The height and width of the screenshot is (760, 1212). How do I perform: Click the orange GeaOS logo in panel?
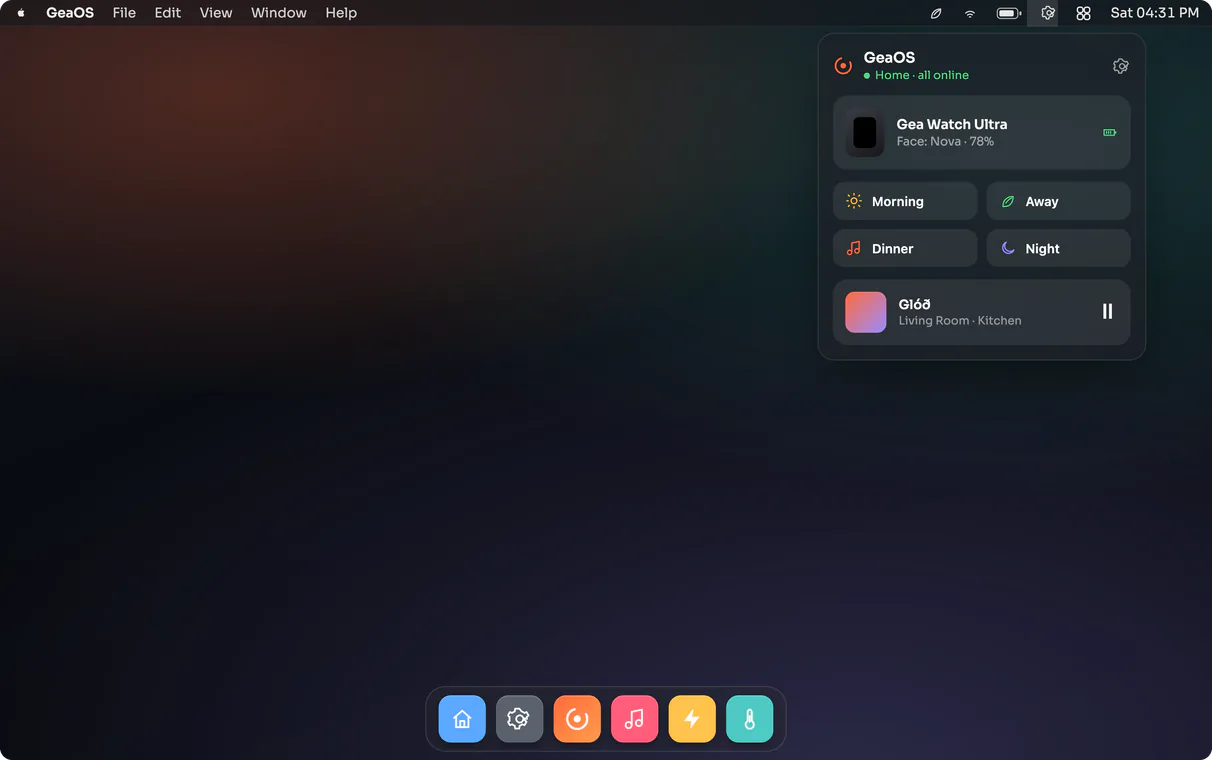click(843, 66)
